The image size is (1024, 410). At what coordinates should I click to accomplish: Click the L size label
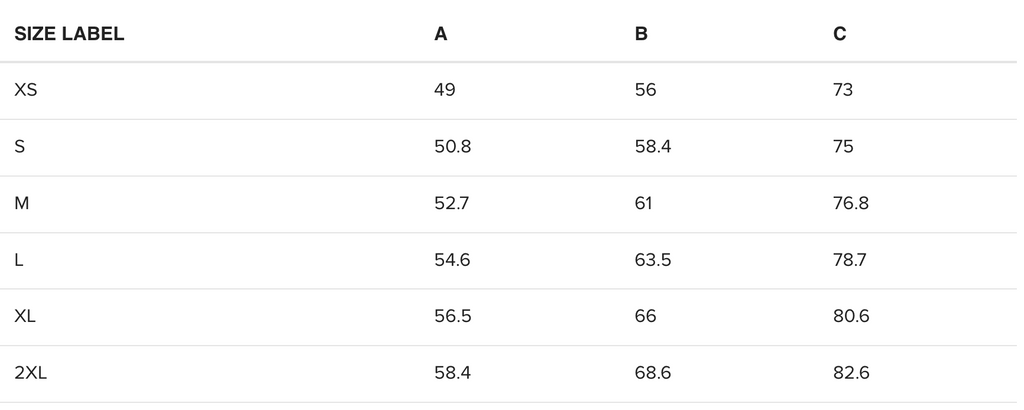tap(20, 260)
